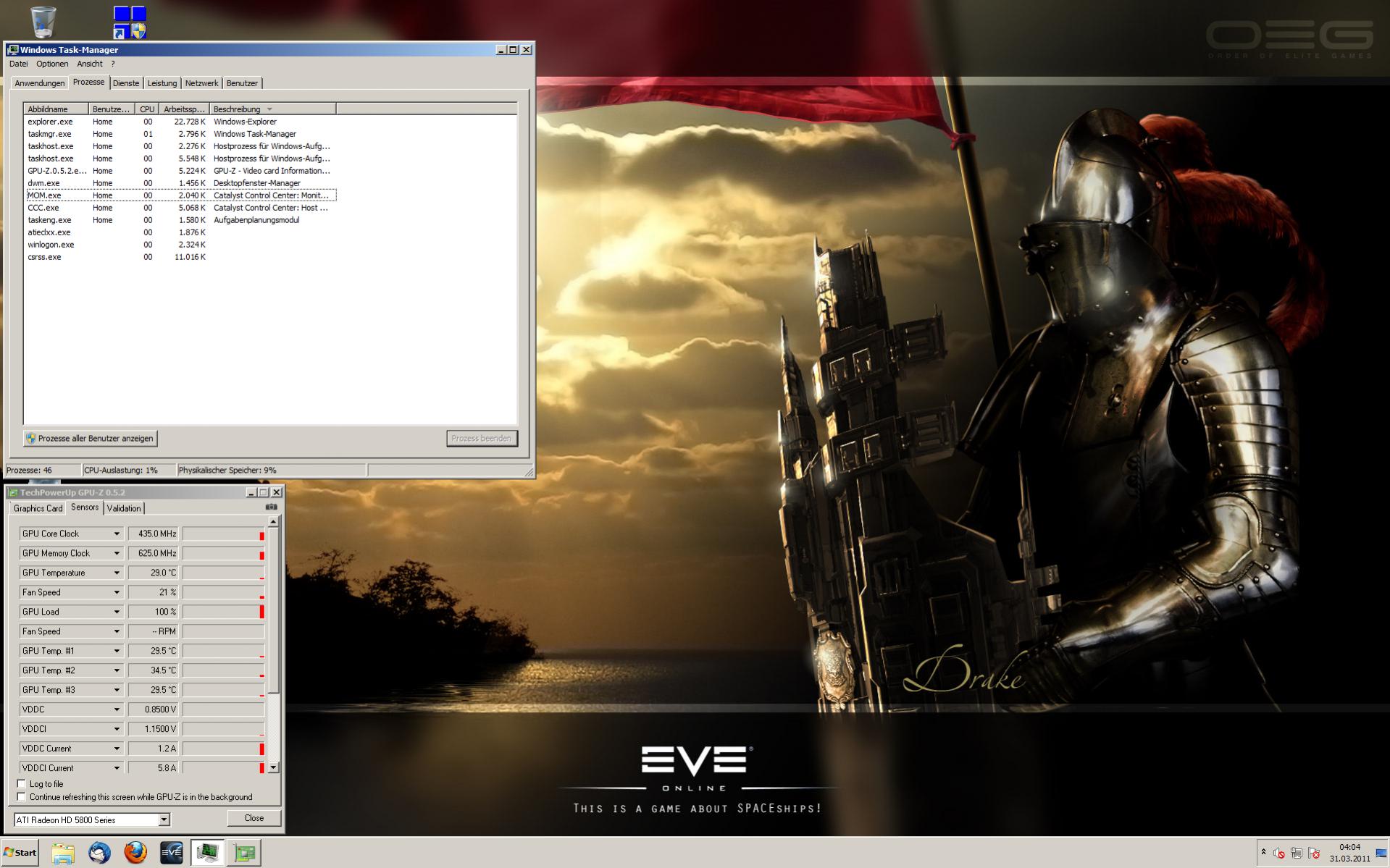Screen dimensions: 1390x868
Task: Sort by Arbeitssp... memory column
Action: coord(184,109)
